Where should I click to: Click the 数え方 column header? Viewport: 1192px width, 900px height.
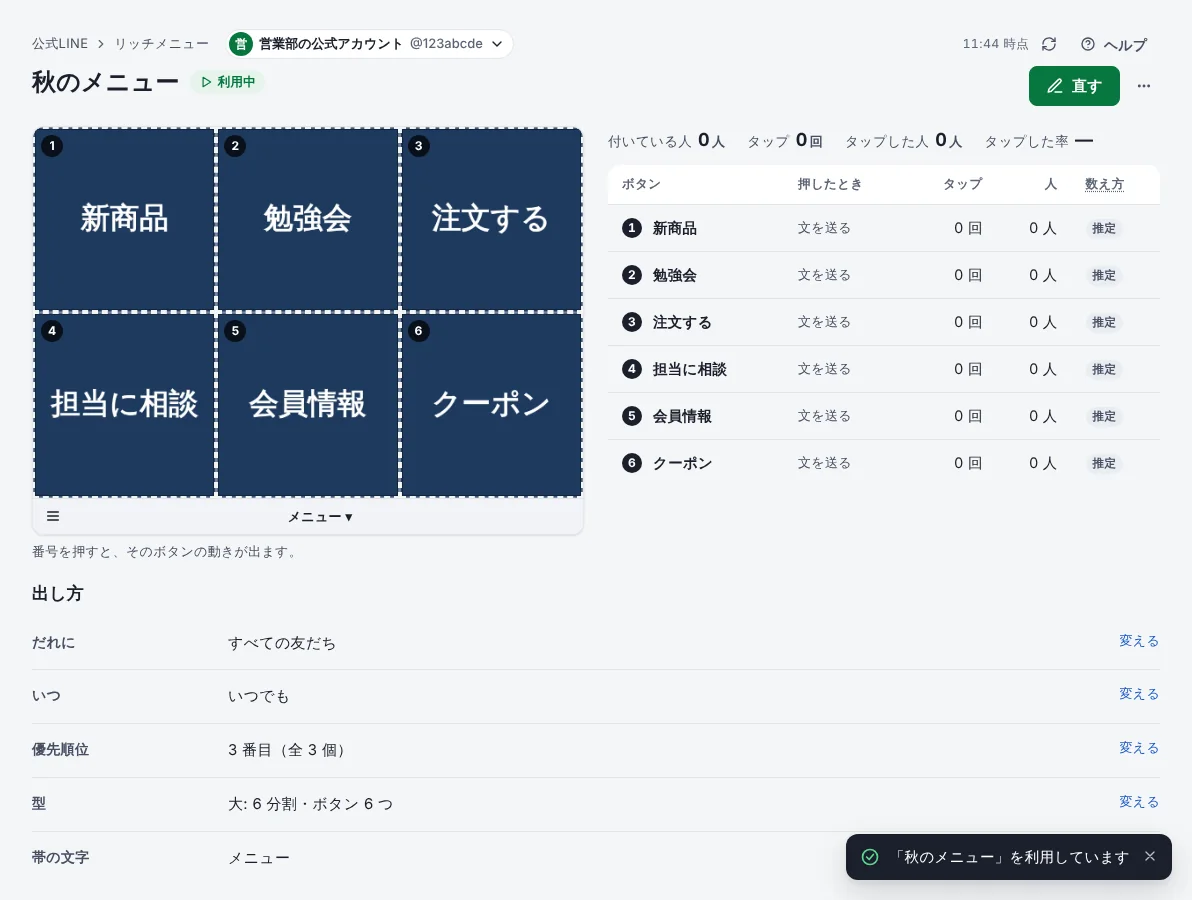tap(1104, 184)
